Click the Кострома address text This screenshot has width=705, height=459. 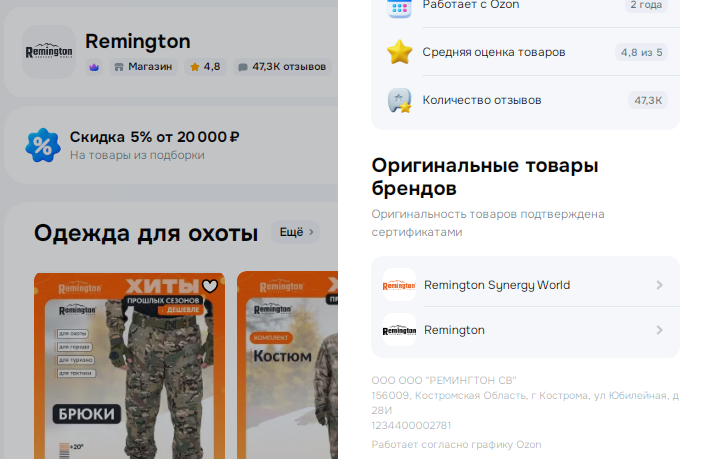click(525, 403)
